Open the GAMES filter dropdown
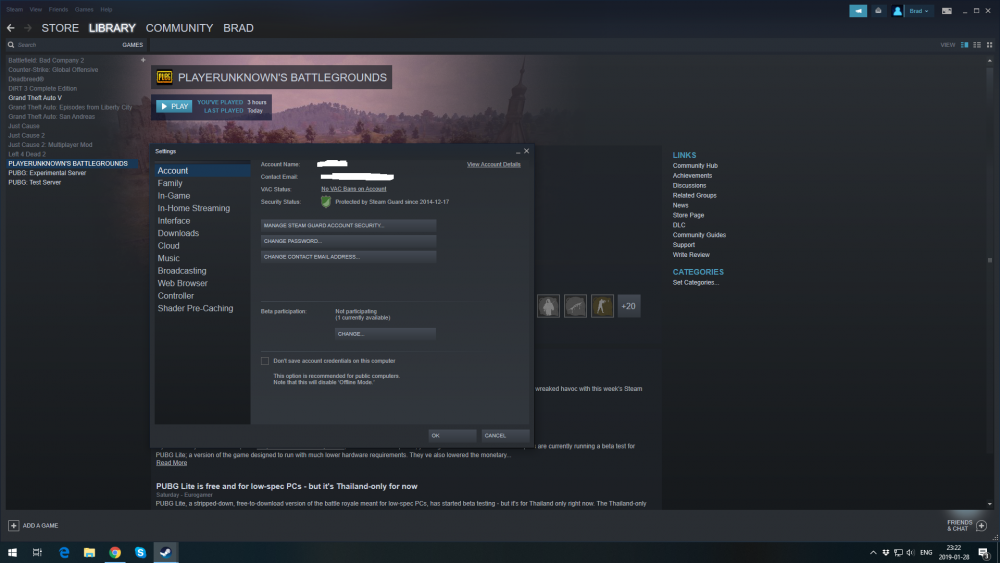The width and height of the screenshot is (1000, 563). (133, 45)
